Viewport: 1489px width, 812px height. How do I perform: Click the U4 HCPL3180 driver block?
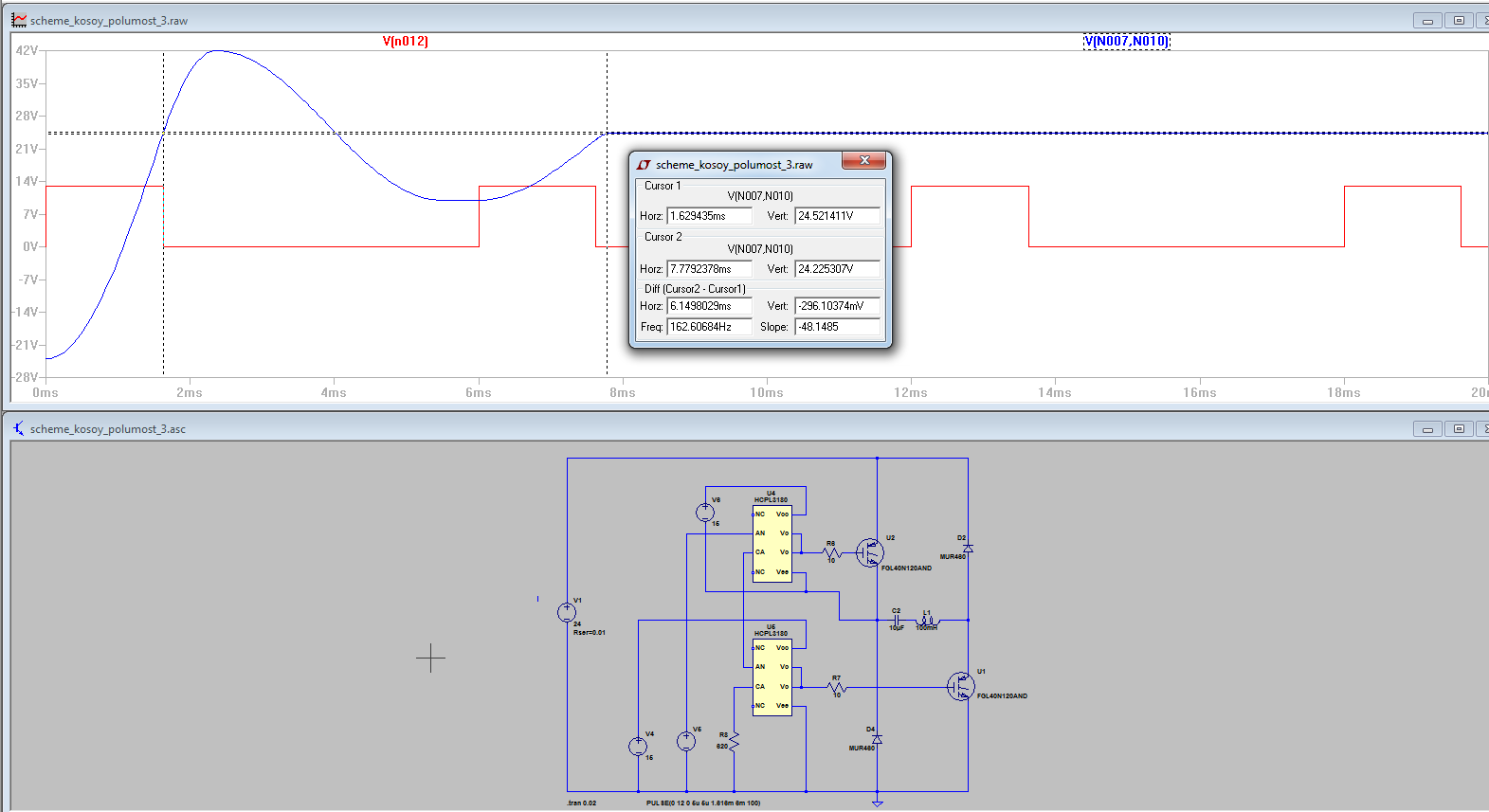[x=772, y=543]
